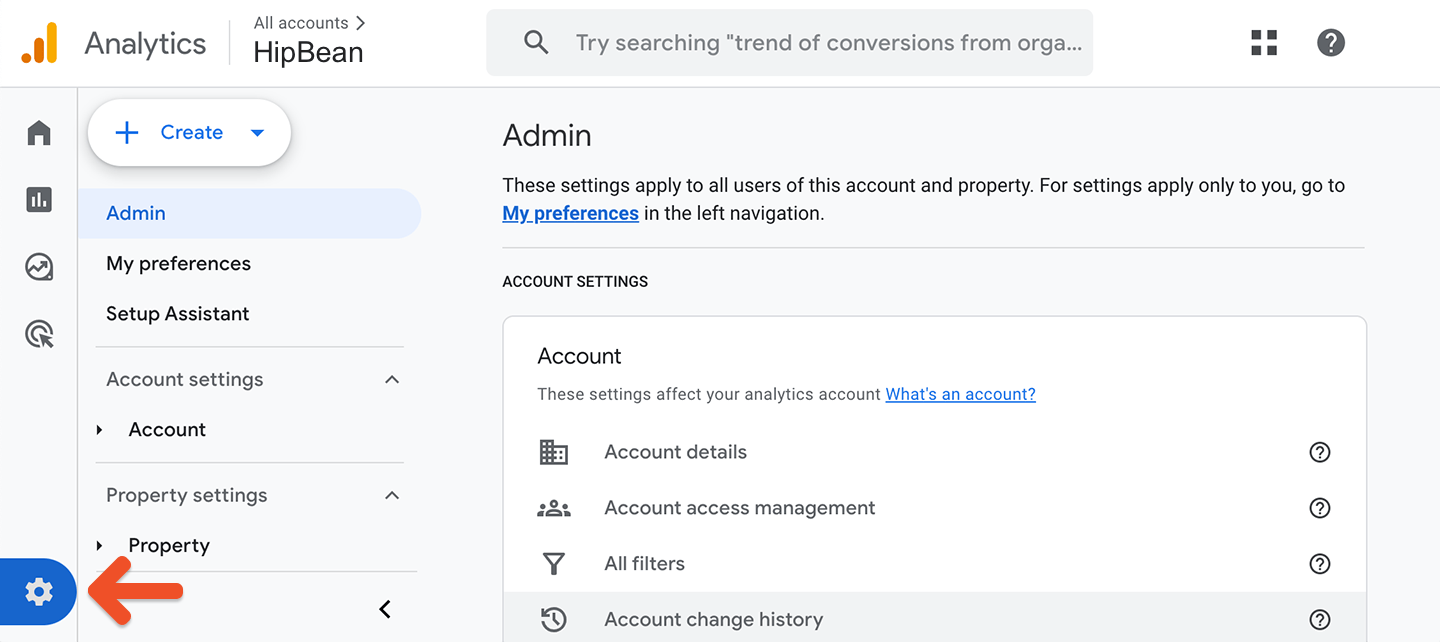The width and height of the screenshot is (1440, 642).
Task: Collapse the Account settings section
Action: point(392,380)
